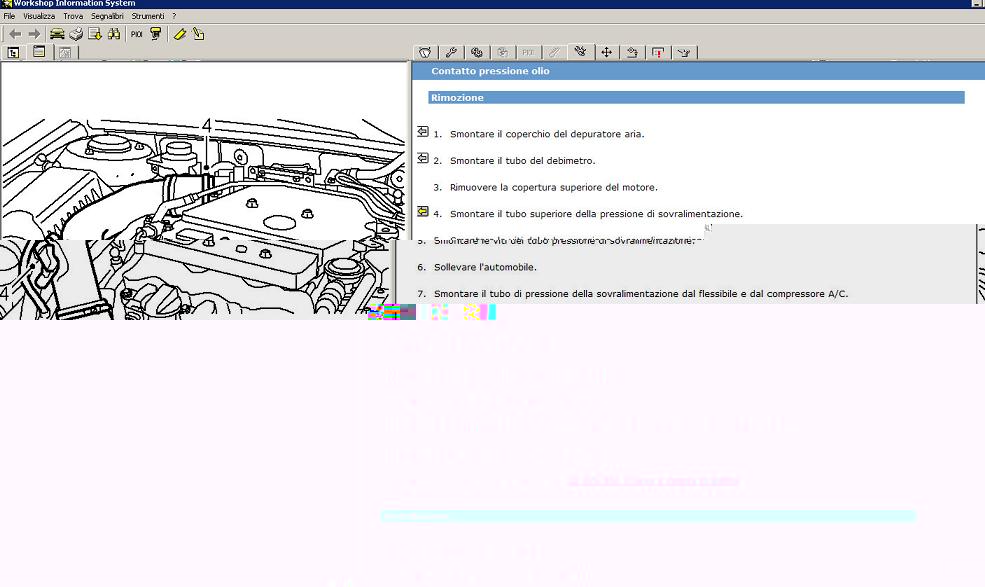Image resolution: width=985 pixels, height=587 pixels.
Task: Click the printer icon
Action: coord(76,34)
